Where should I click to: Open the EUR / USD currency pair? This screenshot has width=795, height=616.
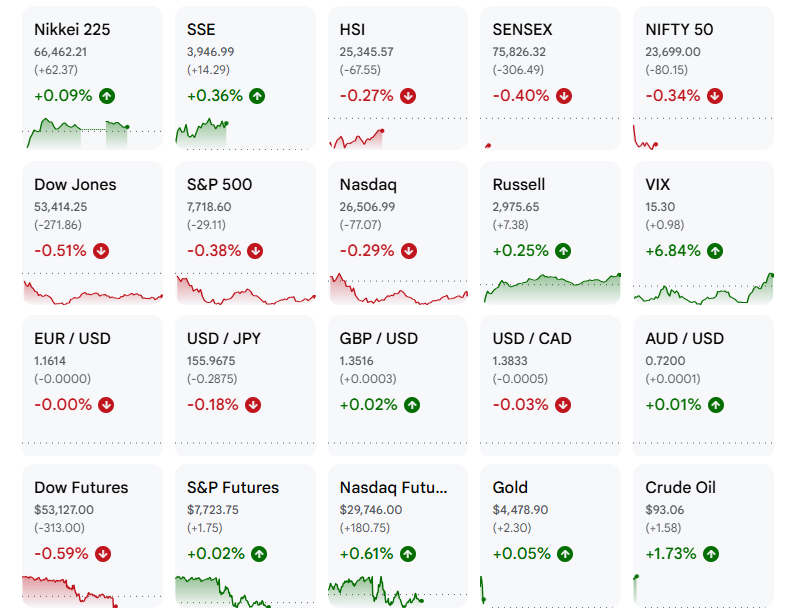tap(72, 339)
